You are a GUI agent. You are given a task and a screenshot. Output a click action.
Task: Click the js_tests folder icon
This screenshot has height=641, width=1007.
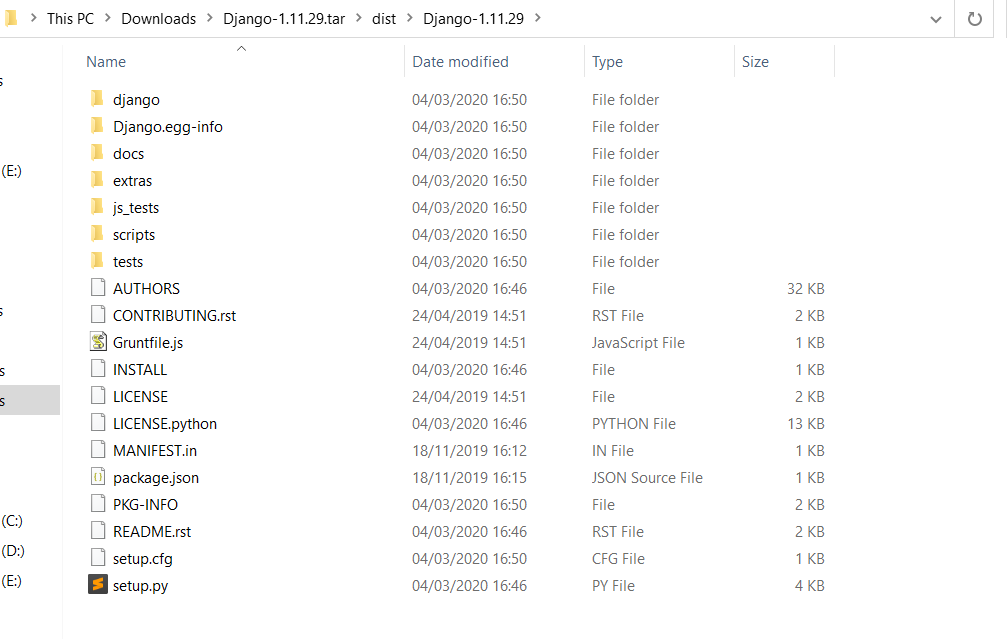pyautogui.click(x=97, y=207)
